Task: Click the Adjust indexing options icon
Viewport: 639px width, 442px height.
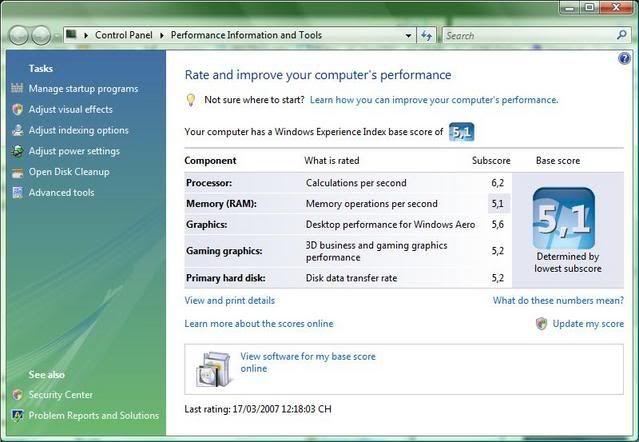Action: tap(17, 130)
